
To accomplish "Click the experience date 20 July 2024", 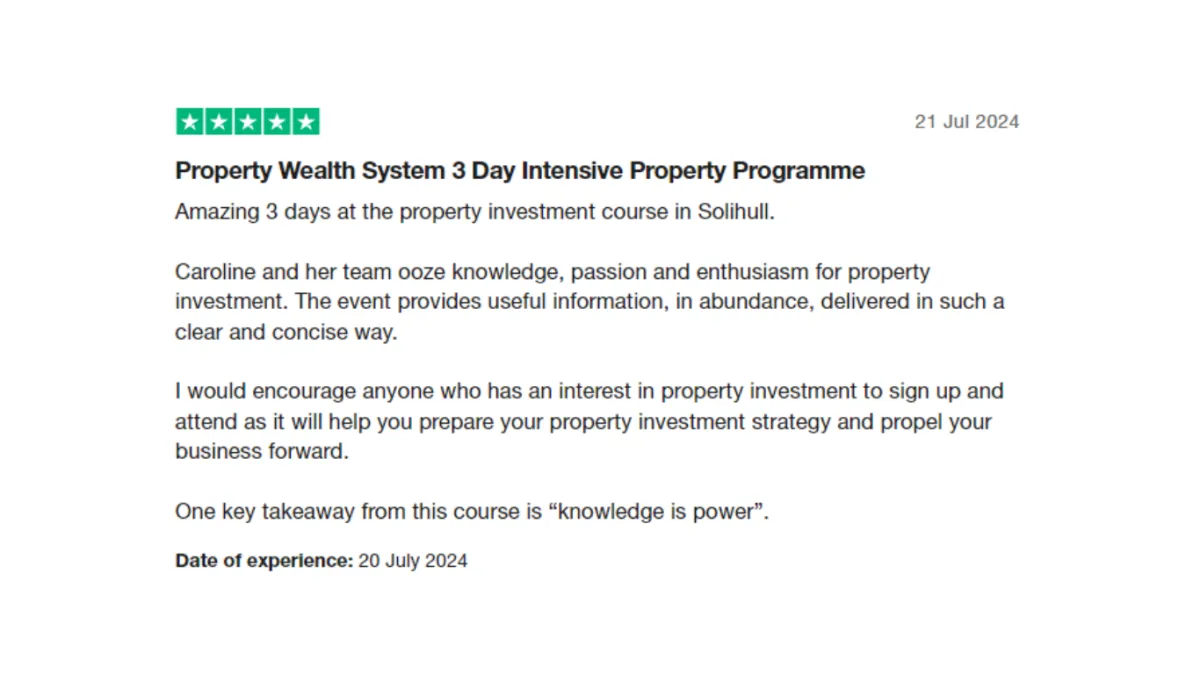I will click(413, 561).
